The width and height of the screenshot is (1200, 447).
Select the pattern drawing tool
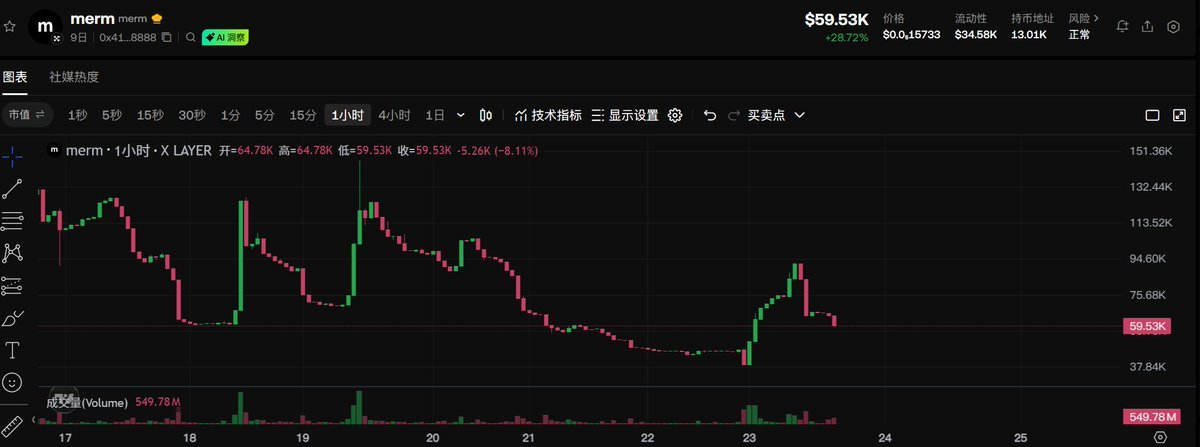12,253
